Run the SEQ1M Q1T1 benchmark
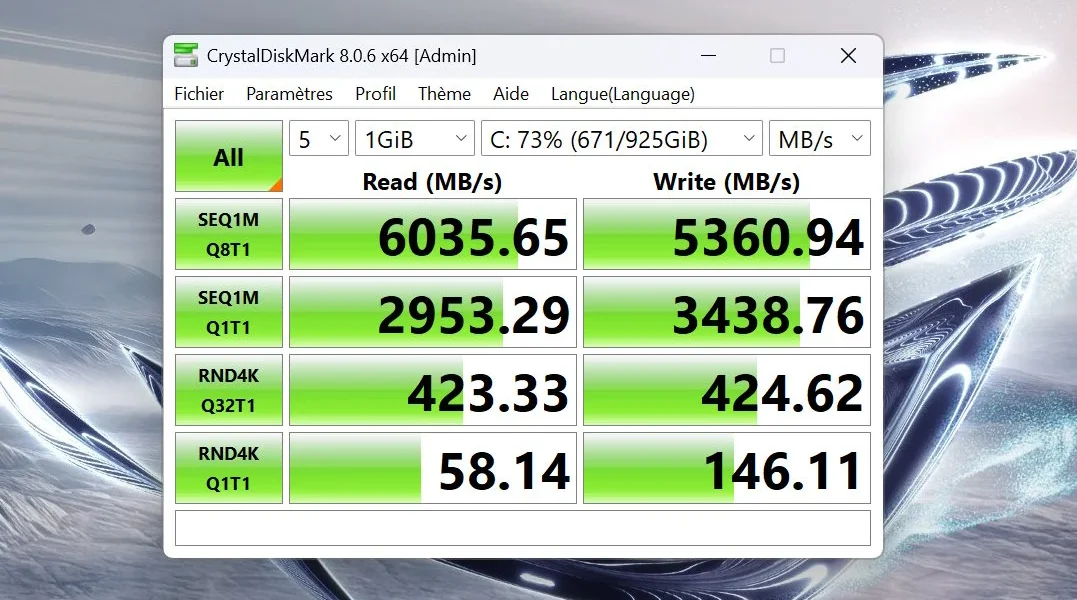This screenshot has height=600, width=1077. [228, 311]
